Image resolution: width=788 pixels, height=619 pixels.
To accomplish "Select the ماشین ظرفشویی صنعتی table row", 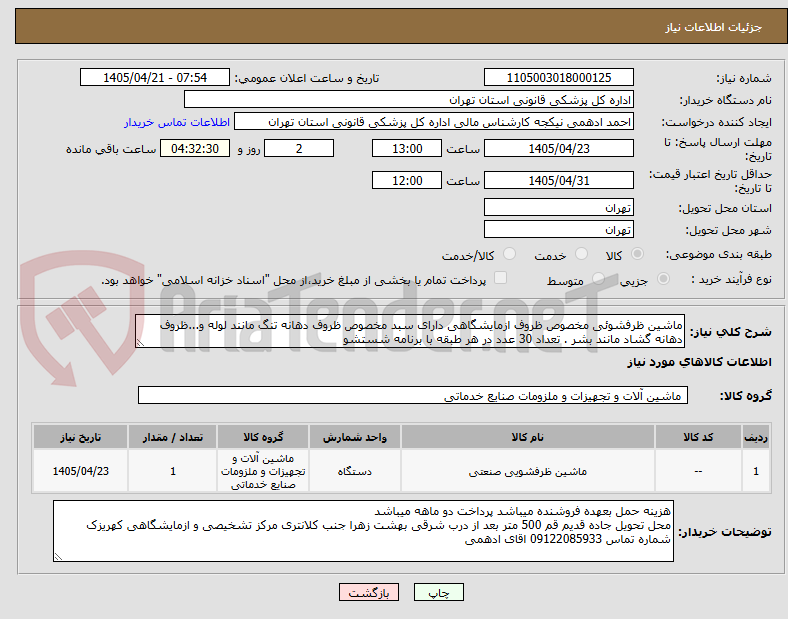I will [401, 471].
